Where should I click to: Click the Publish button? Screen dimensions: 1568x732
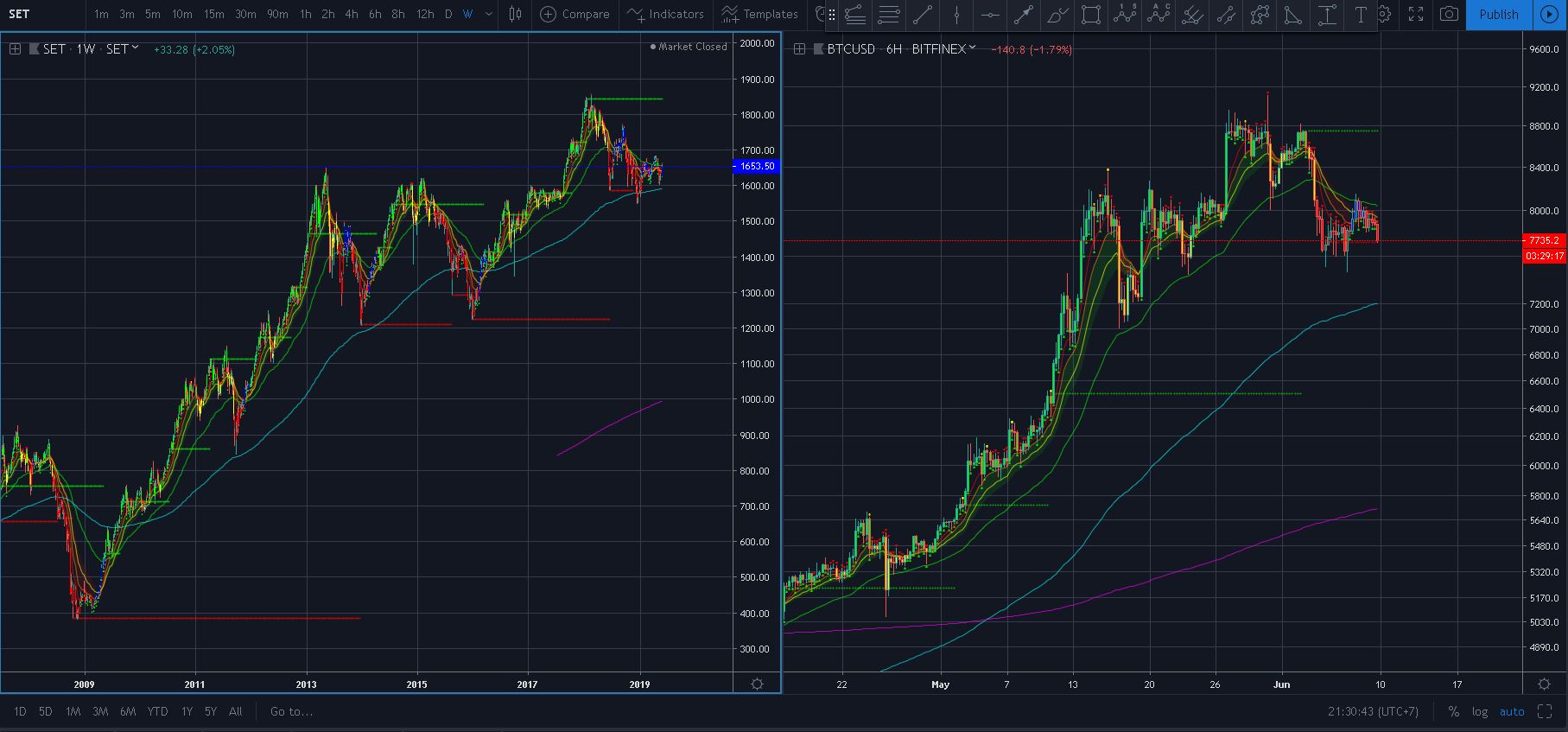click(1499, 14)
